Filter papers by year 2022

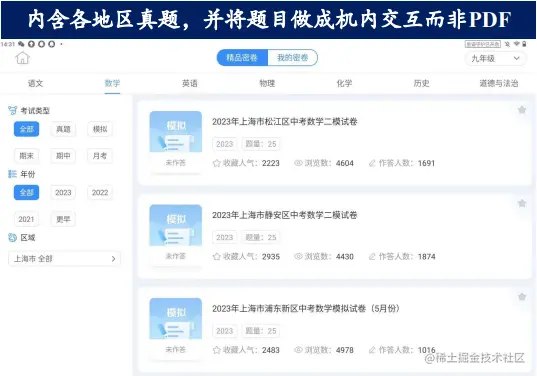100,192
